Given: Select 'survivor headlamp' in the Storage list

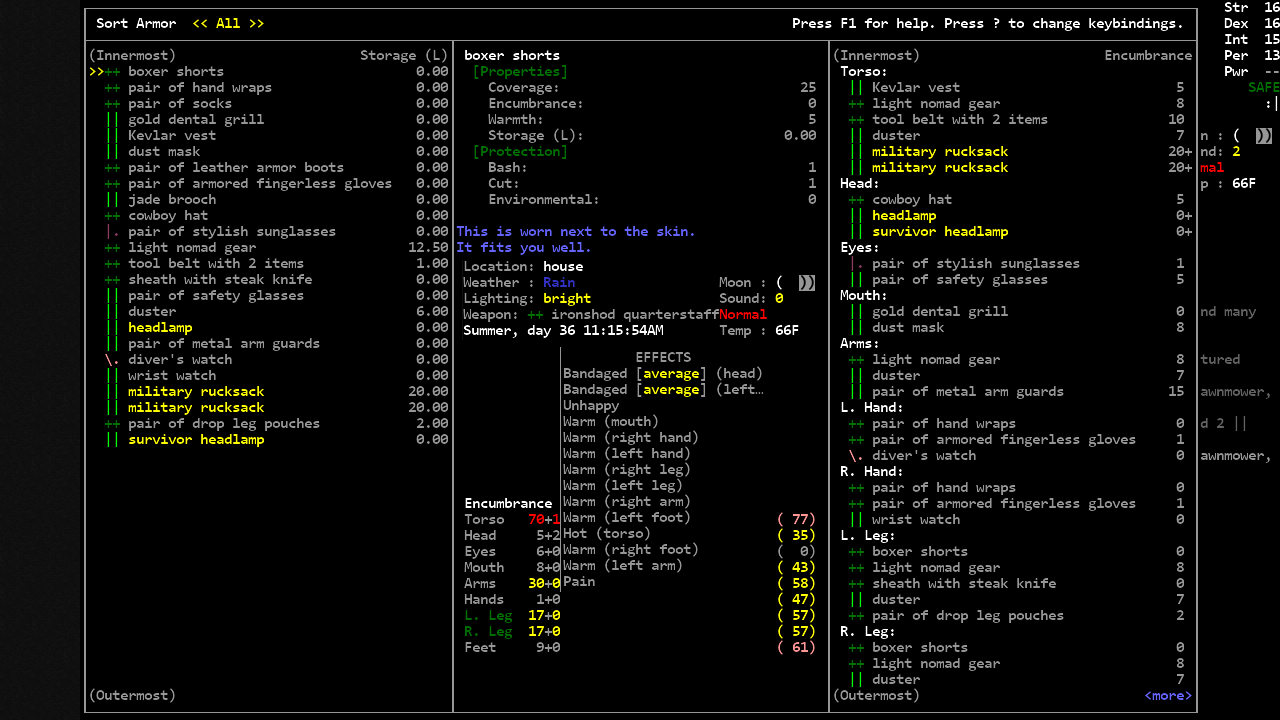Looking at the screenshot, I should (196, 439).
